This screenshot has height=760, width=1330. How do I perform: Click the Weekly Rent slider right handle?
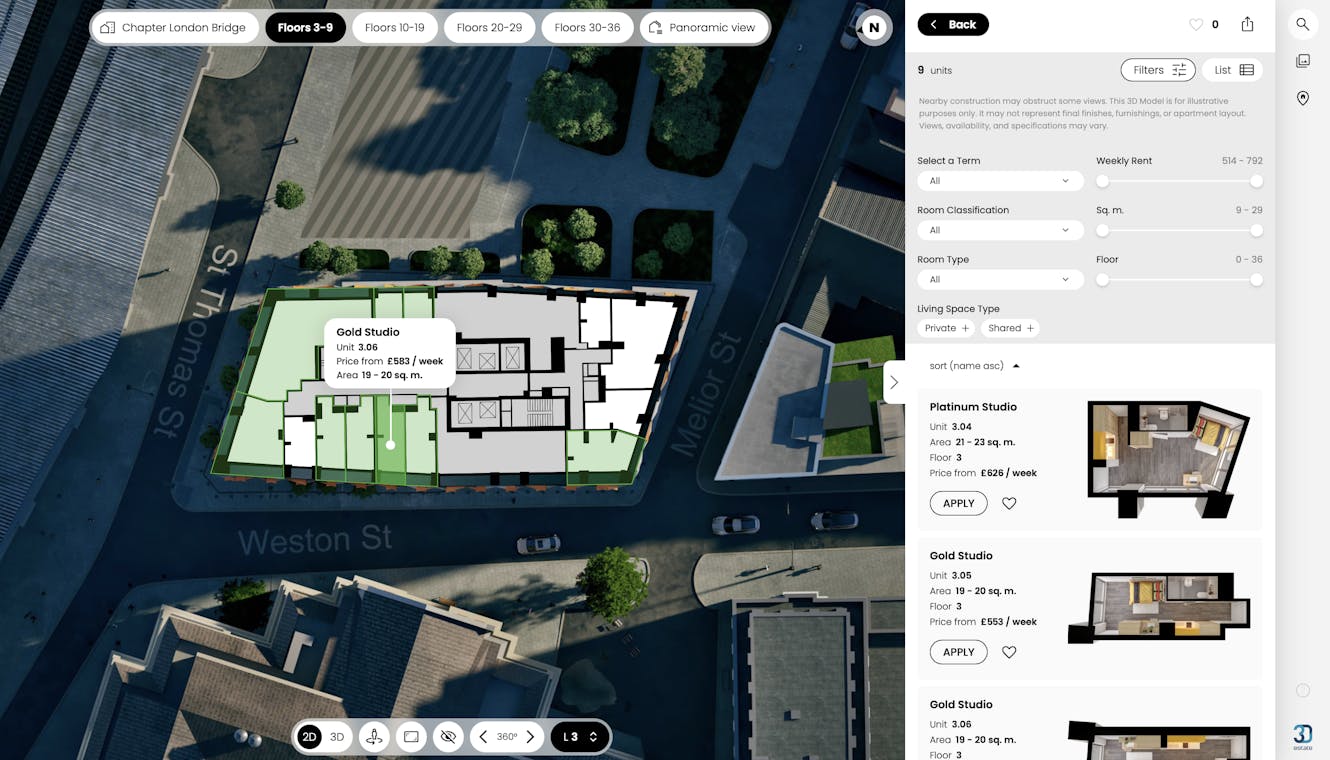pos(1256,181)
